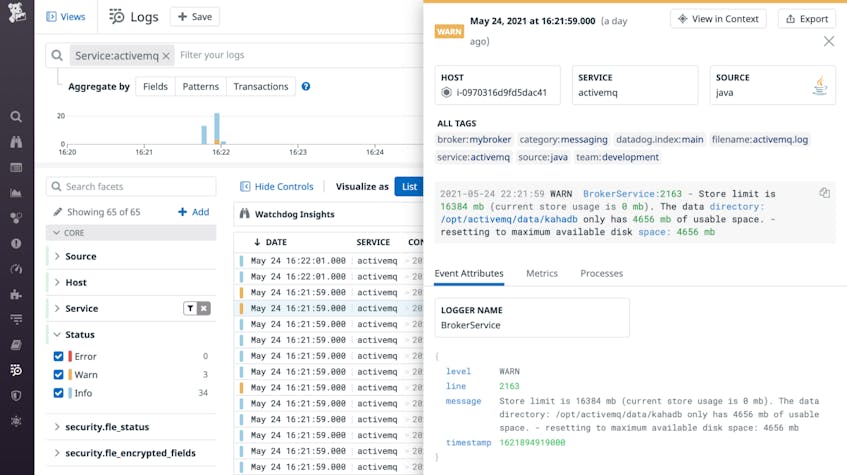Screen dimensions: 847x475
Task: Click the log search magnifier icon
Action: click(57, 55)
